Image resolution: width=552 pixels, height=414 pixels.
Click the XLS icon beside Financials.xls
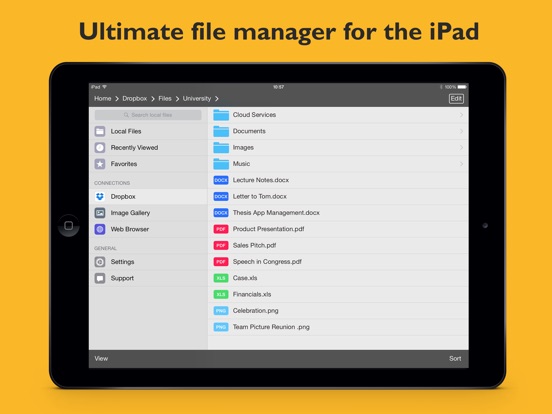tap(221, 294)
